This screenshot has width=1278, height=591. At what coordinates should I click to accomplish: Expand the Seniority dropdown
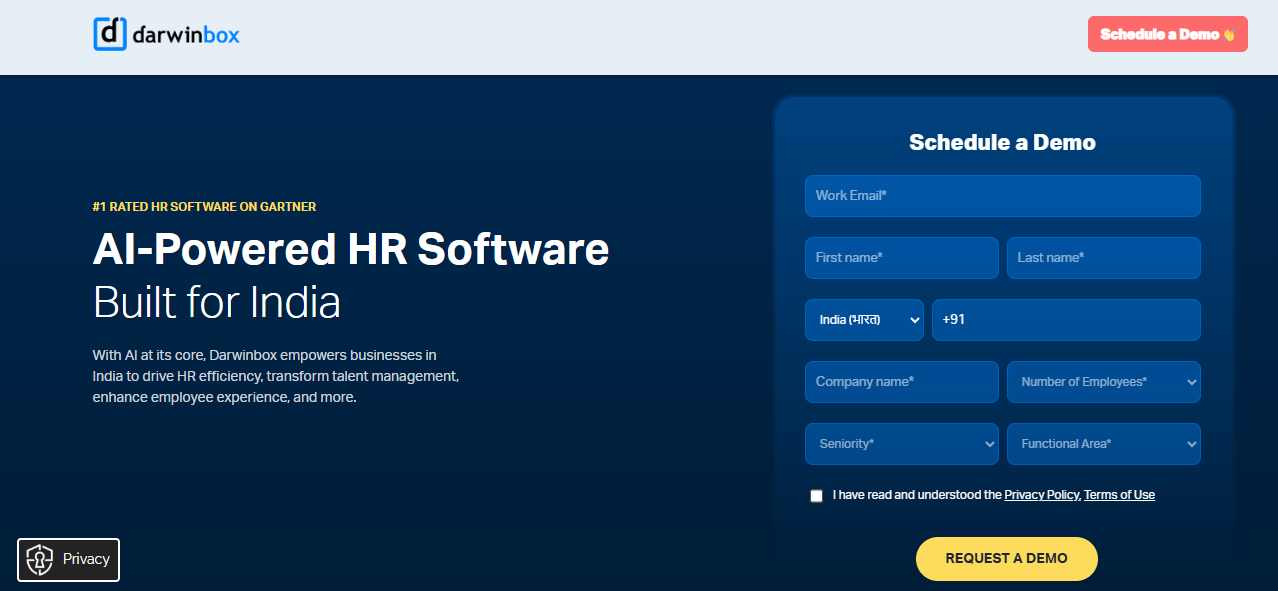pyautogui.click(x=901, y=444)
